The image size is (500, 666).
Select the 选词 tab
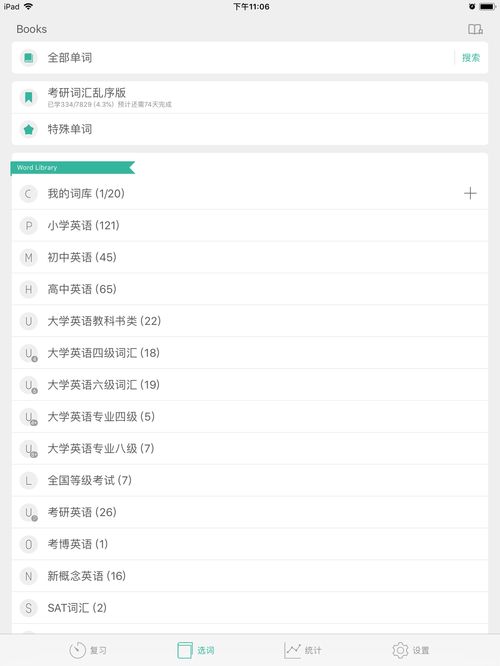tap(195, 650)
